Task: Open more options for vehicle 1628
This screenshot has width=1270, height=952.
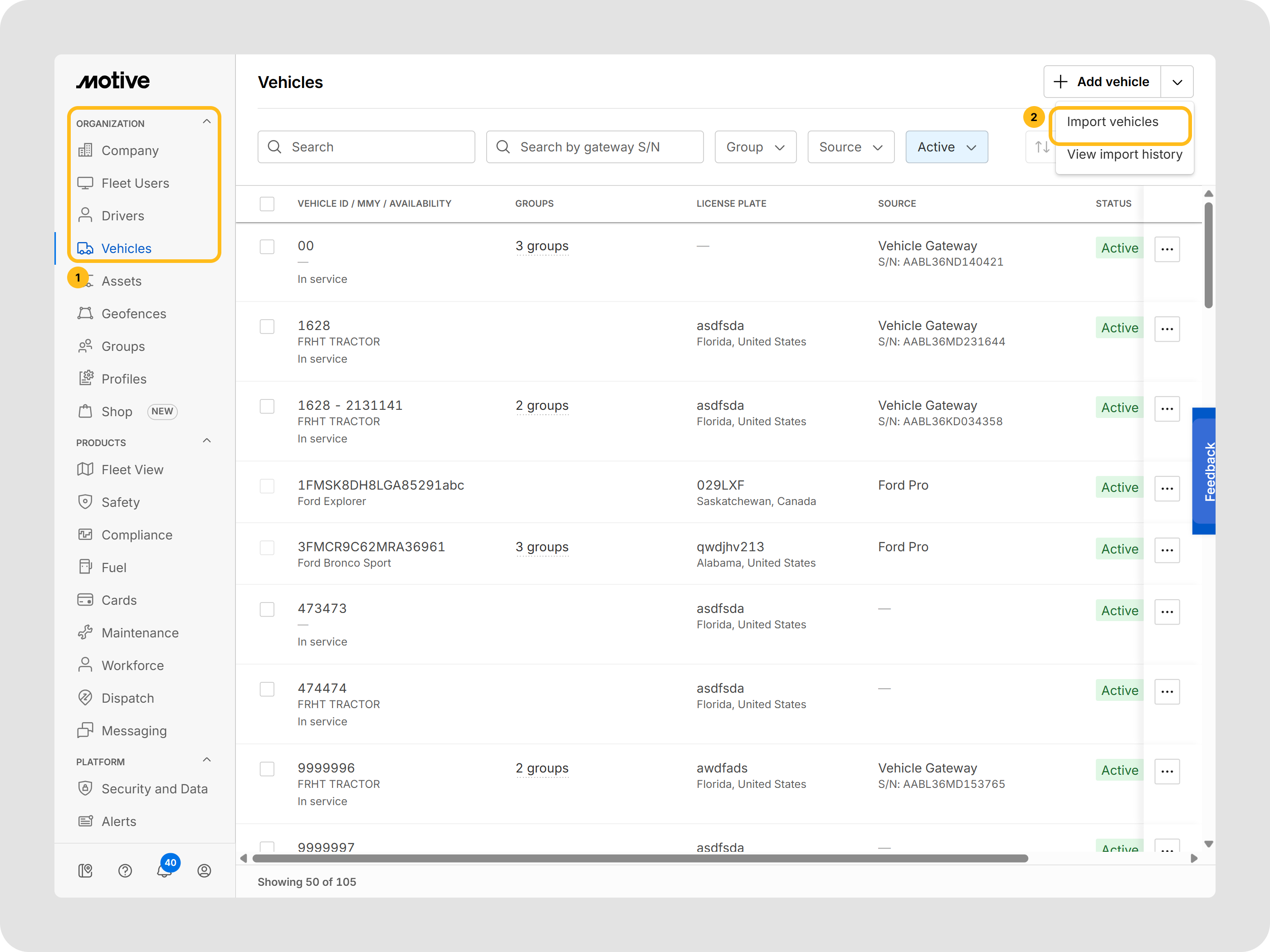Action: point(1166,329)
